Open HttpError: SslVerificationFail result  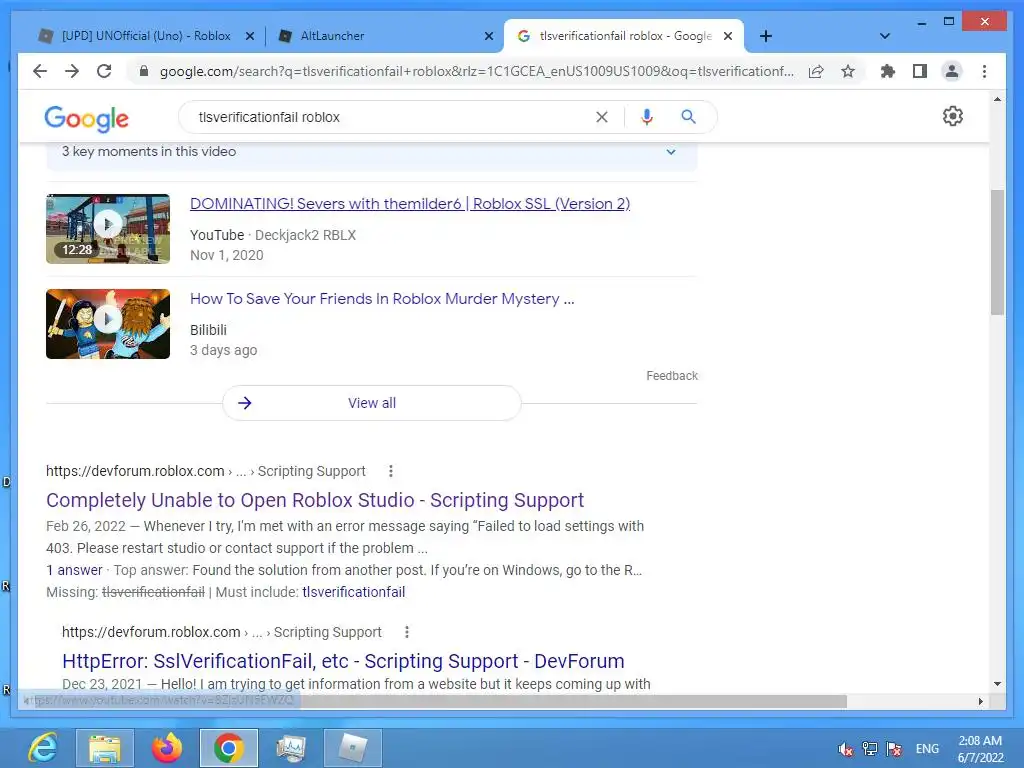tap(344, 661)
